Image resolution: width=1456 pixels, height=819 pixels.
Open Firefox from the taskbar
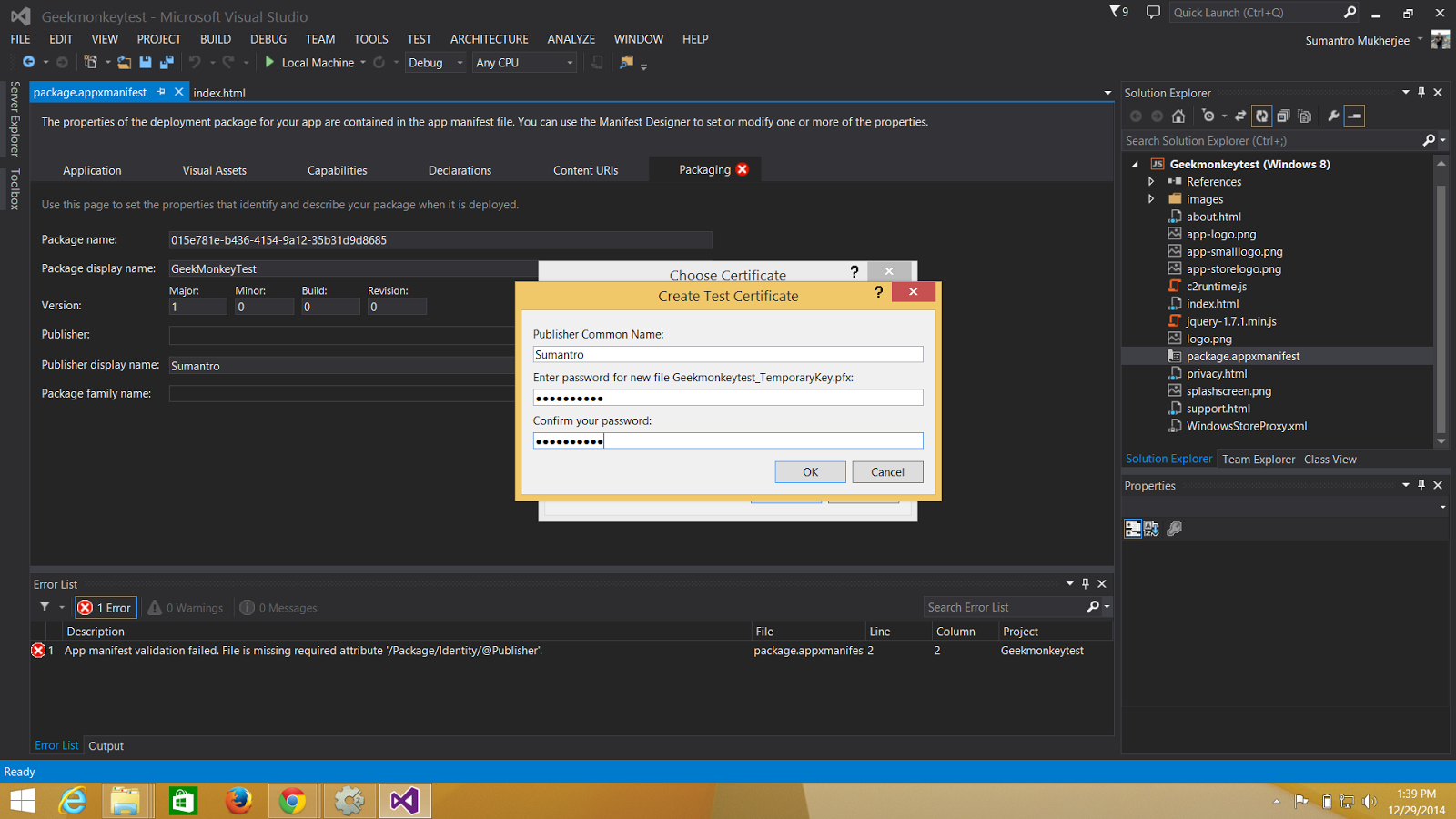[x=238, y=801]
